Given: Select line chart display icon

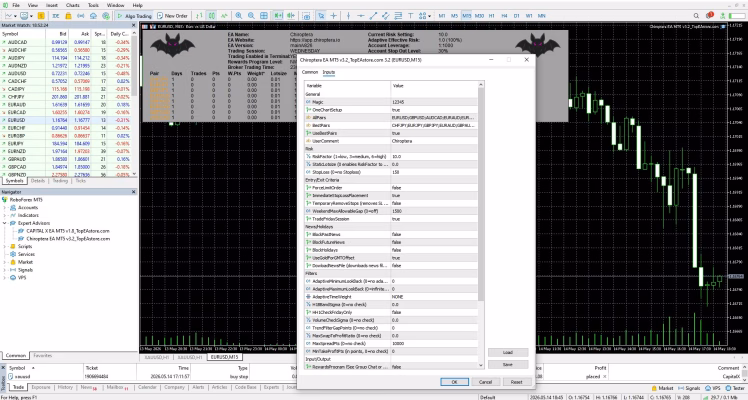Looking at the screenshot, I should [224, 16].
